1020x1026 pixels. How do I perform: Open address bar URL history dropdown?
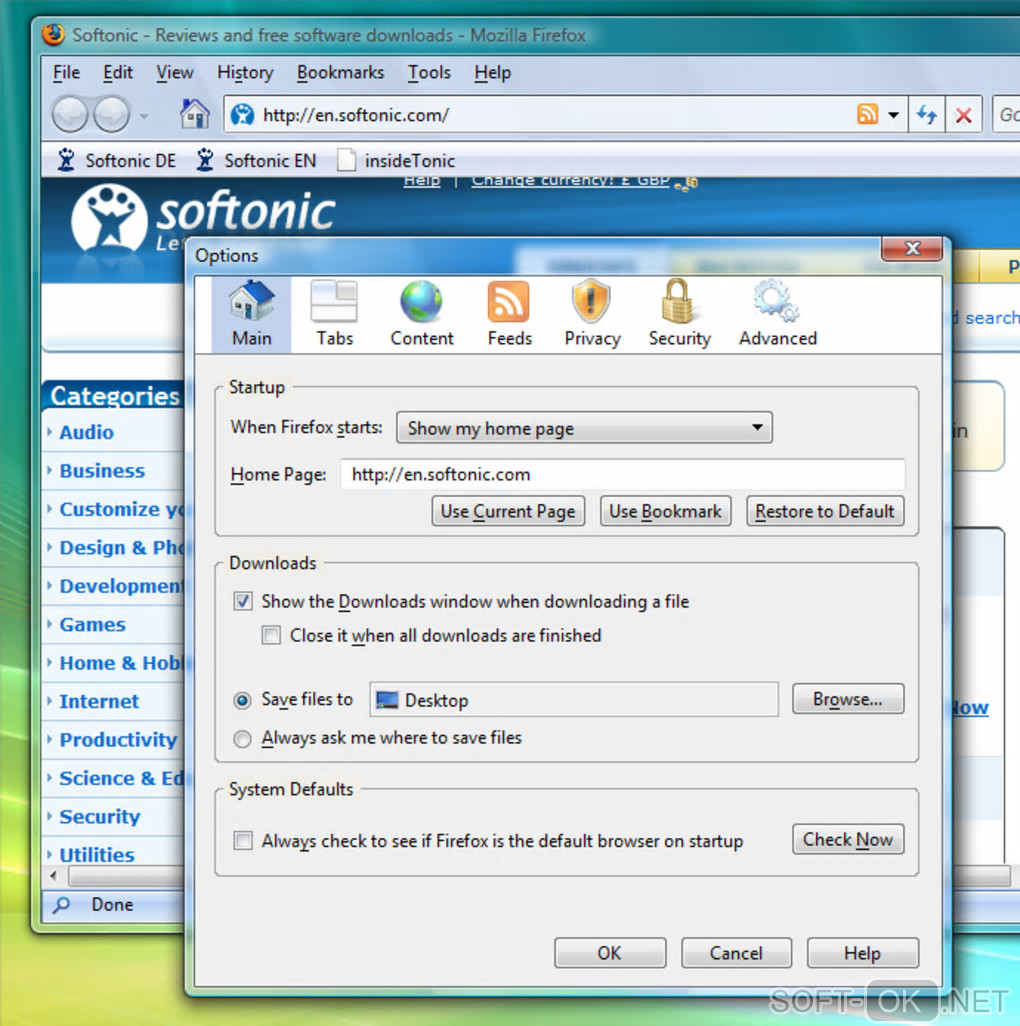pos(893,115)
